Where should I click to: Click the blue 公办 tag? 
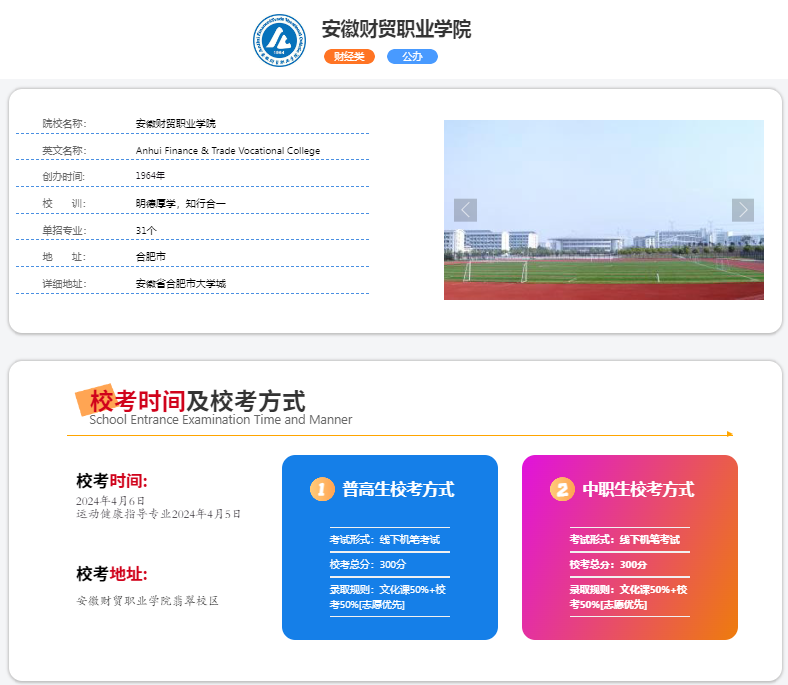point(412,56)
